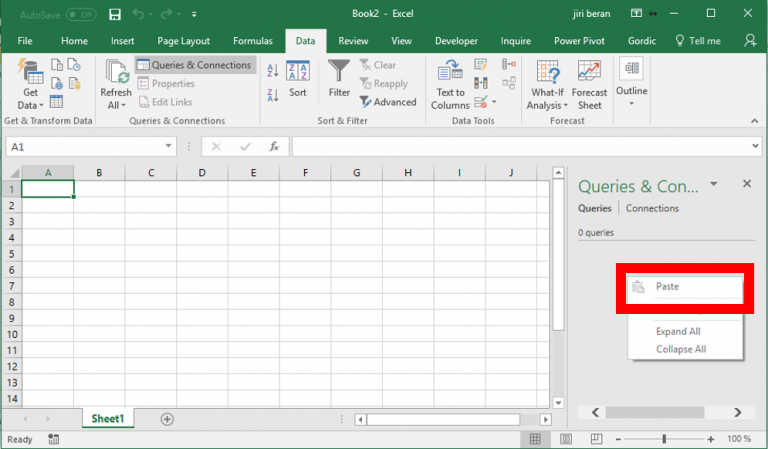This screenshot has width=768, height=449.
Task: Switch to Page Break Preview icon
Action: 596,439
